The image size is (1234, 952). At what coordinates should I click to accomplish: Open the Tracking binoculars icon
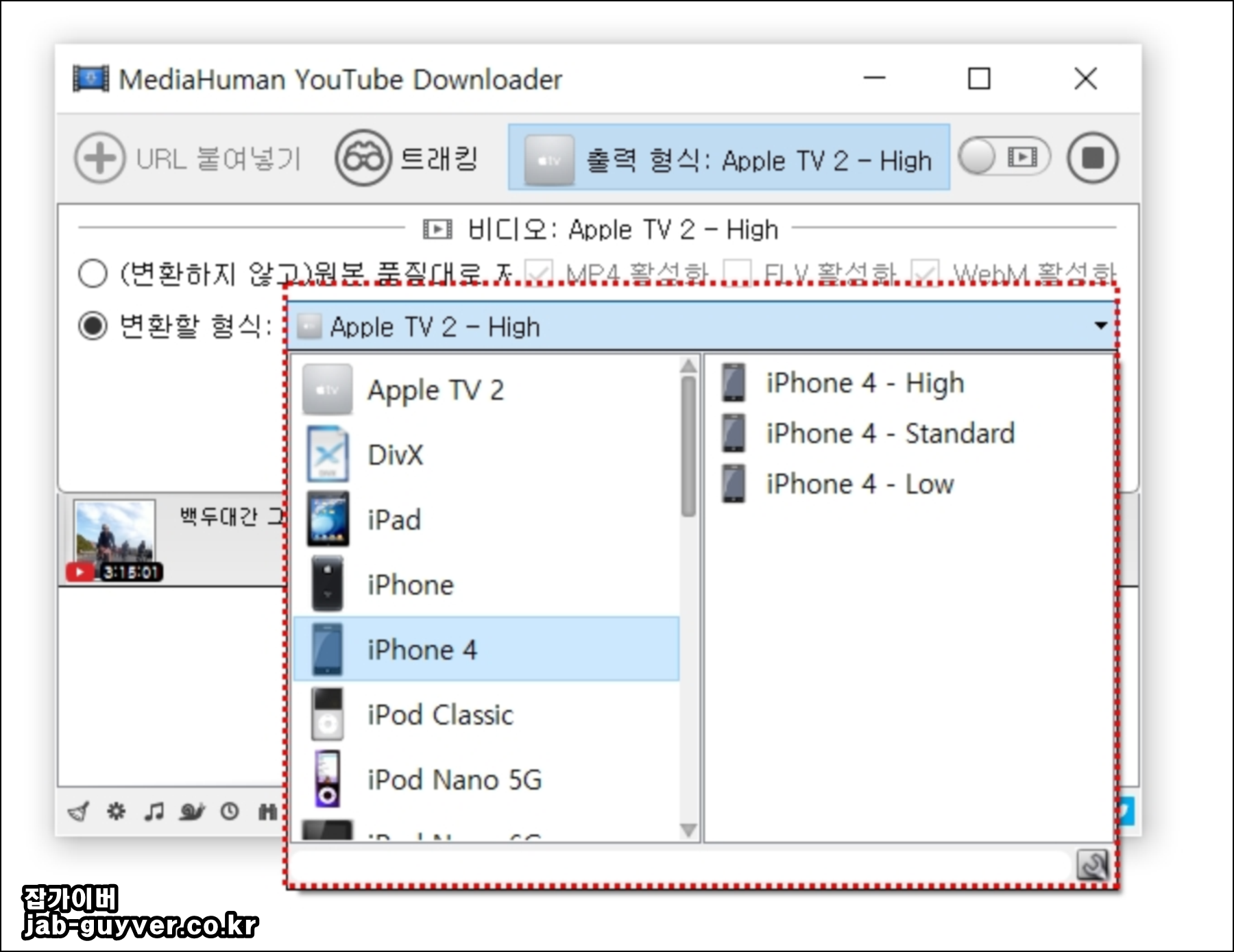363,158
